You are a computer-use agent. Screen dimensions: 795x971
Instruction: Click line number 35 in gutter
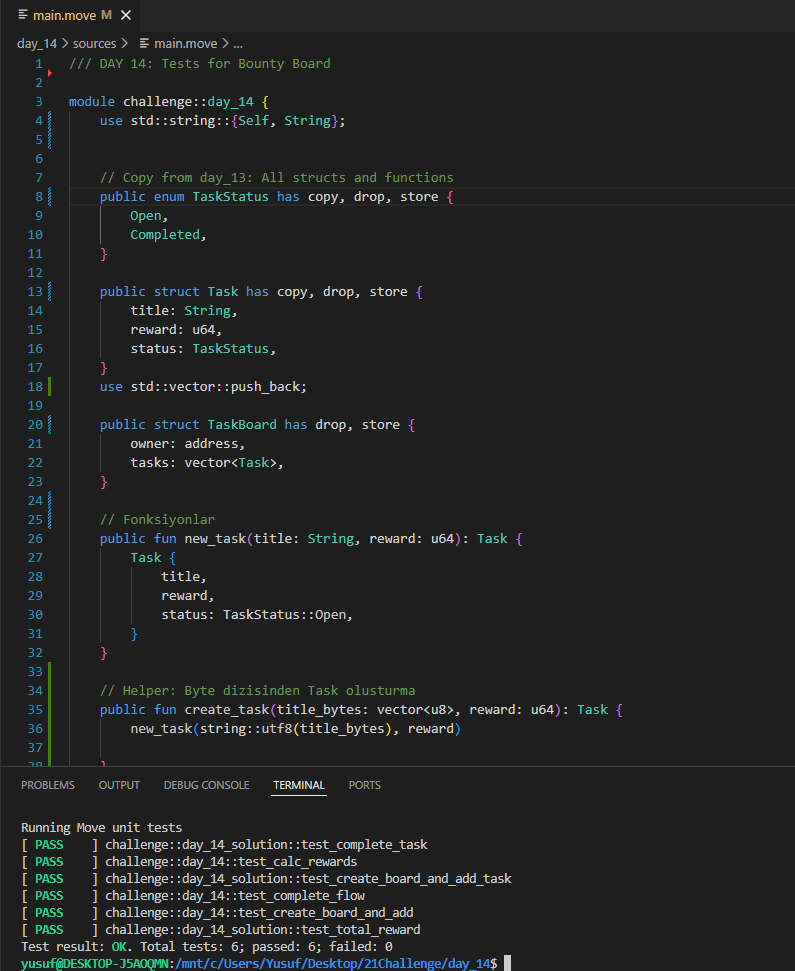35,710
